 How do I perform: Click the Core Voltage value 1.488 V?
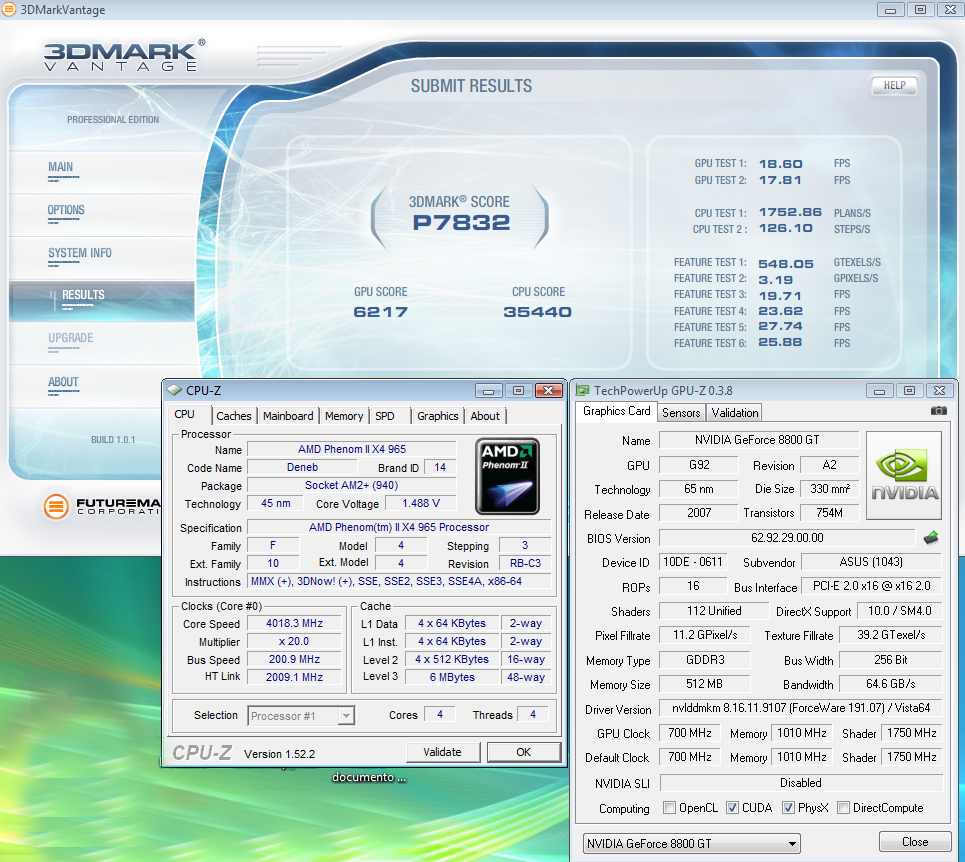[421, 503]
